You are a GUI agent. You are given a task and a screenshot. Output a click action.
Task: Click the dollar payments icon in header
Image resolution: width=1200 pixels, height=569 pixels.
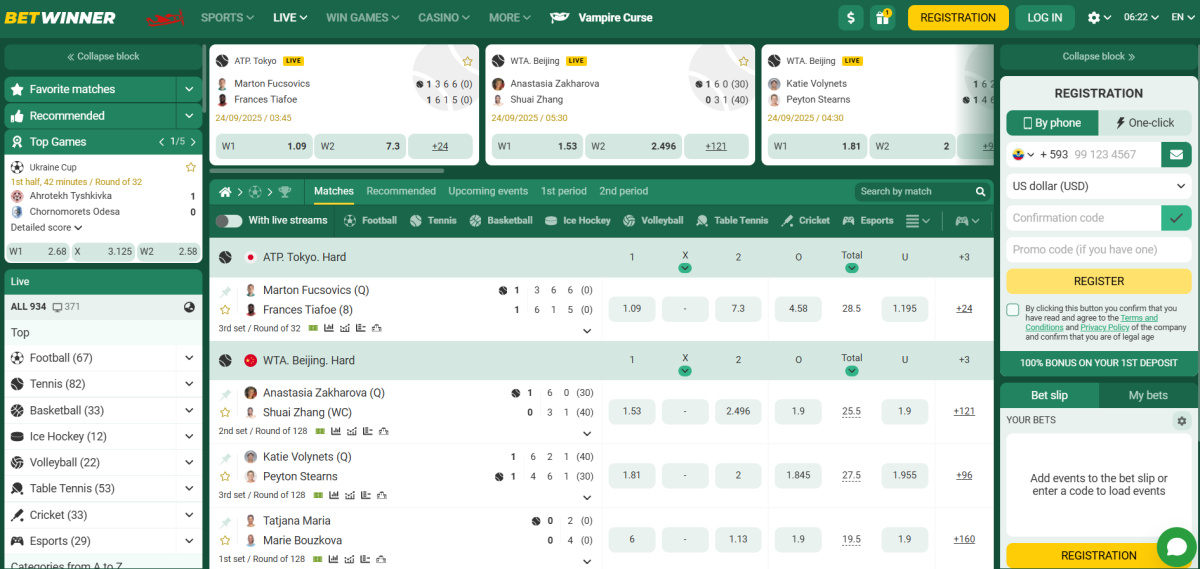[851, 17]
